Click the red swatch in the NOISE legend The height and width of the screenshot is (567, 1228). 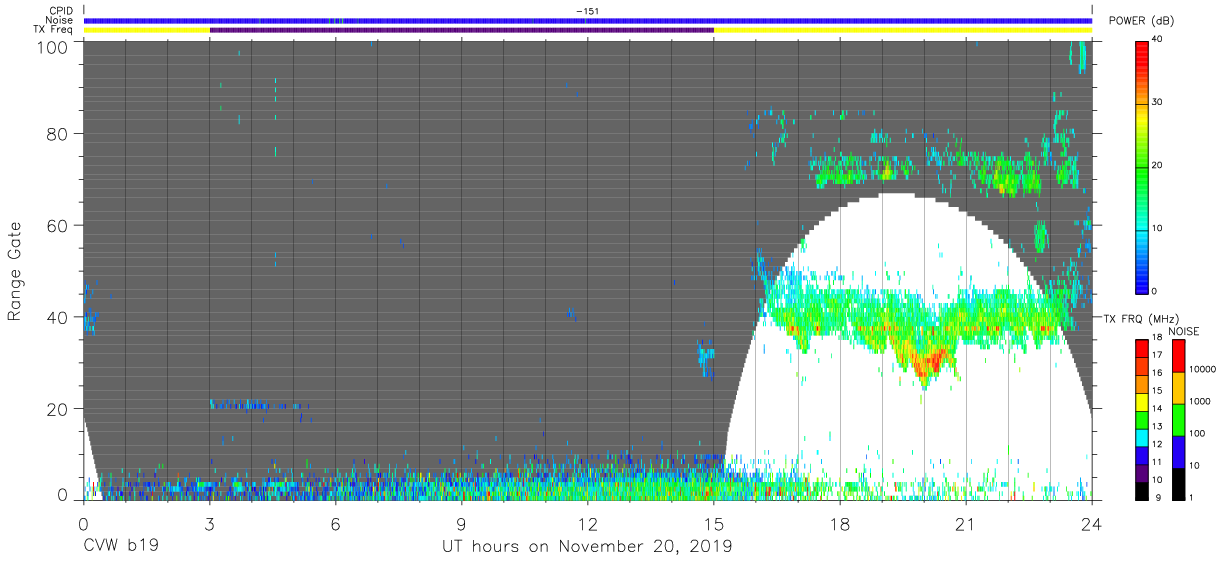[1177, 356]
